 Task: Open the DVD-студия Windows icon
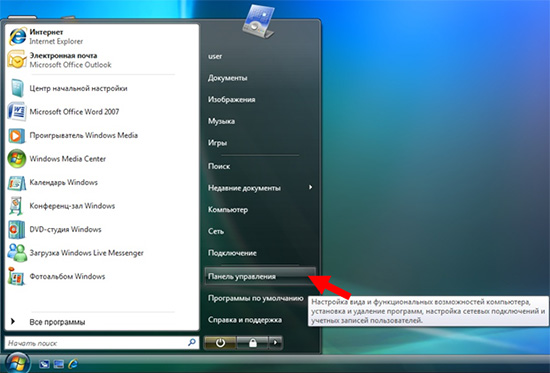(x=16, y=229)
